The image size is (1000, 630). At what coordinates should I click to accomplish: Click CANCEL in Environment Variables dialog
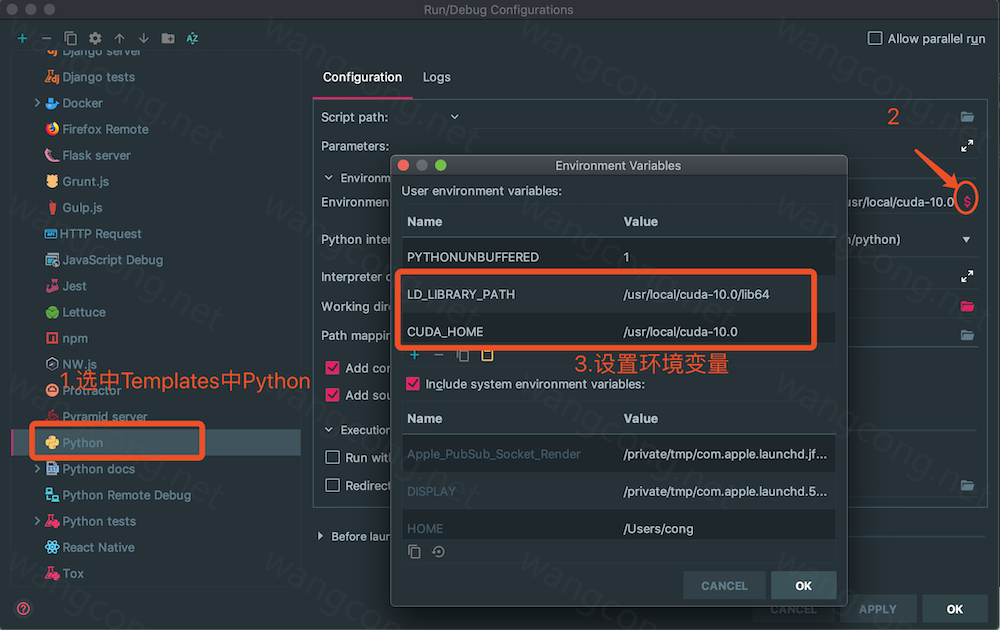pos(724,585)
